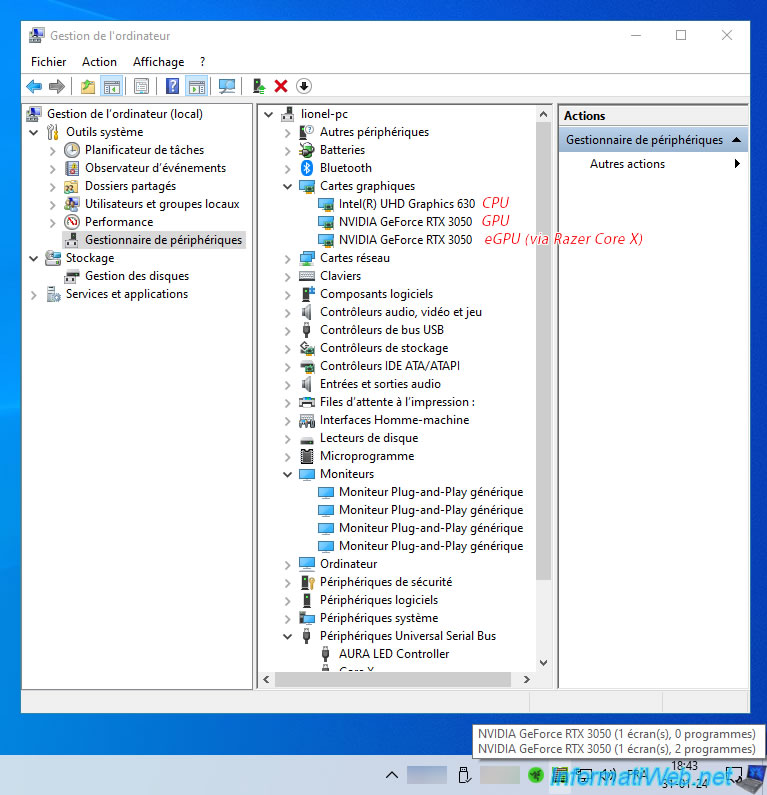Click the horizontal scrollbar left arrow
The width and height of the screenshot is (767, 795).
click(266, 679)
